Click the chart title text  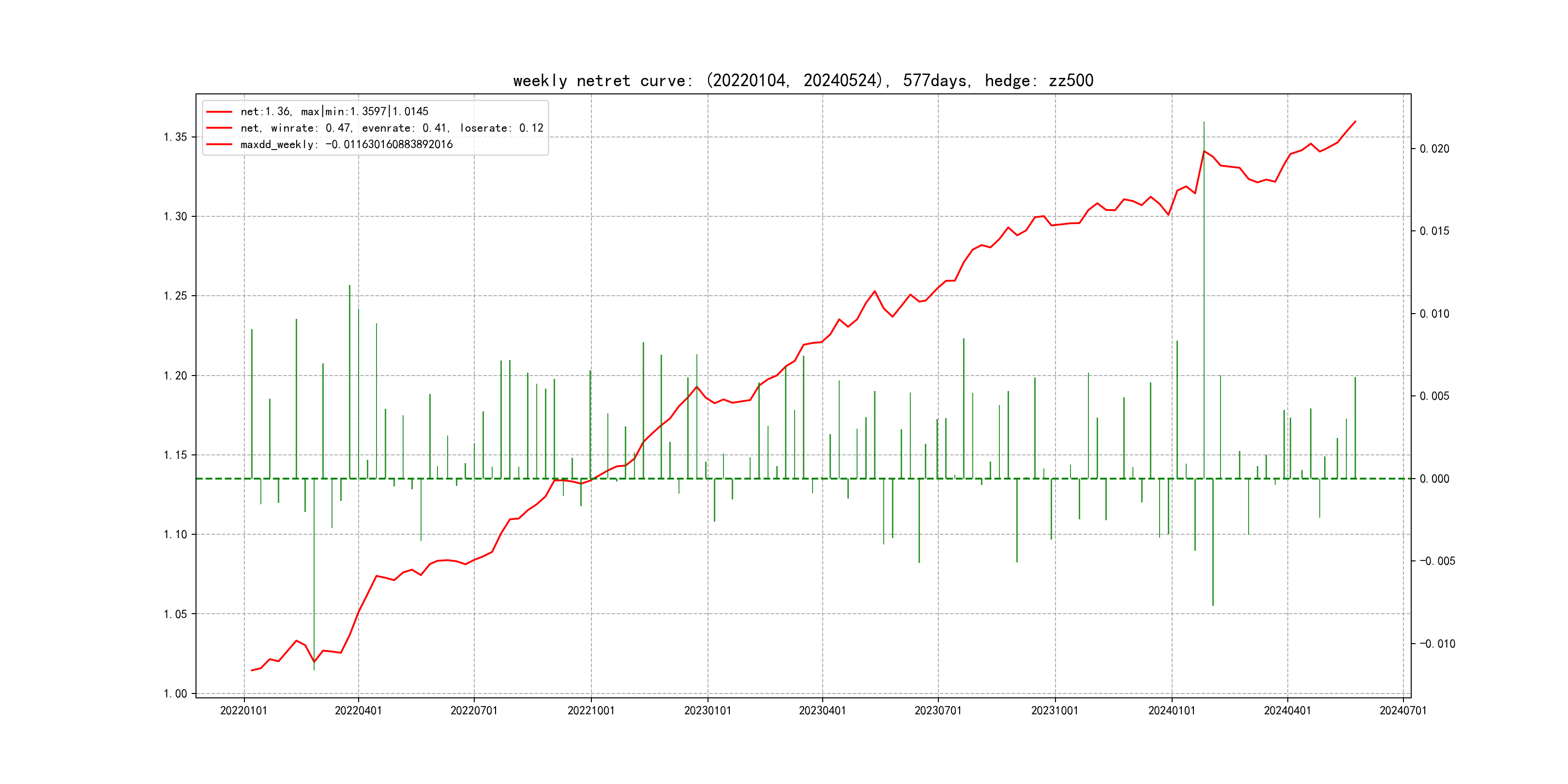tap(803, 80)
